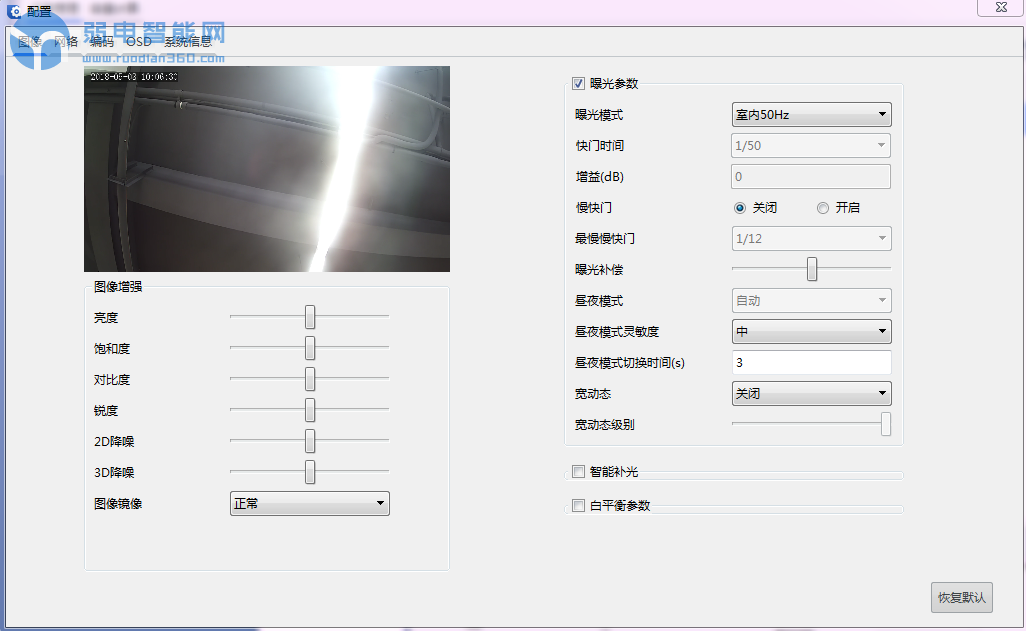1026x631 pixels.
Task: Close the 配置 dialog window
Action: 1000,7
